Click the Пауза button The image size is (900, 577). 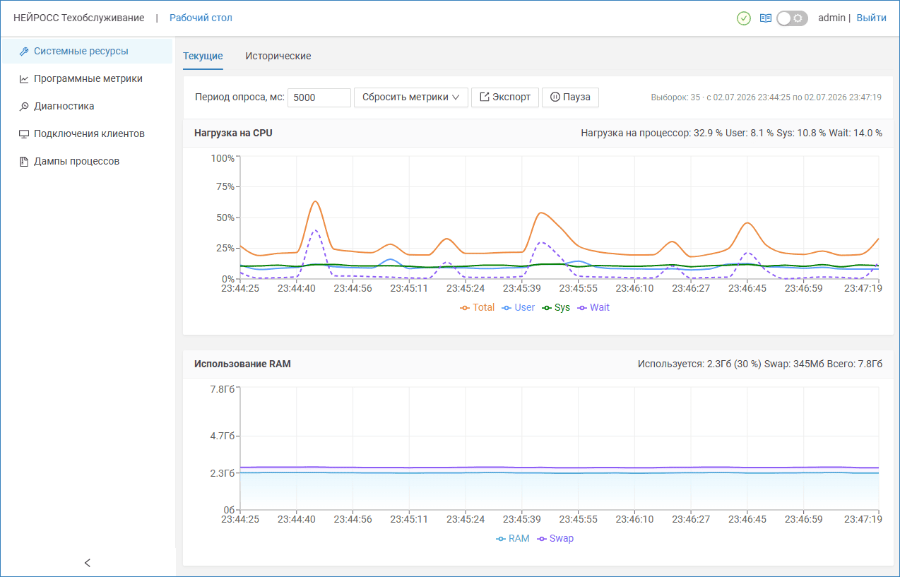coord(571,98)
